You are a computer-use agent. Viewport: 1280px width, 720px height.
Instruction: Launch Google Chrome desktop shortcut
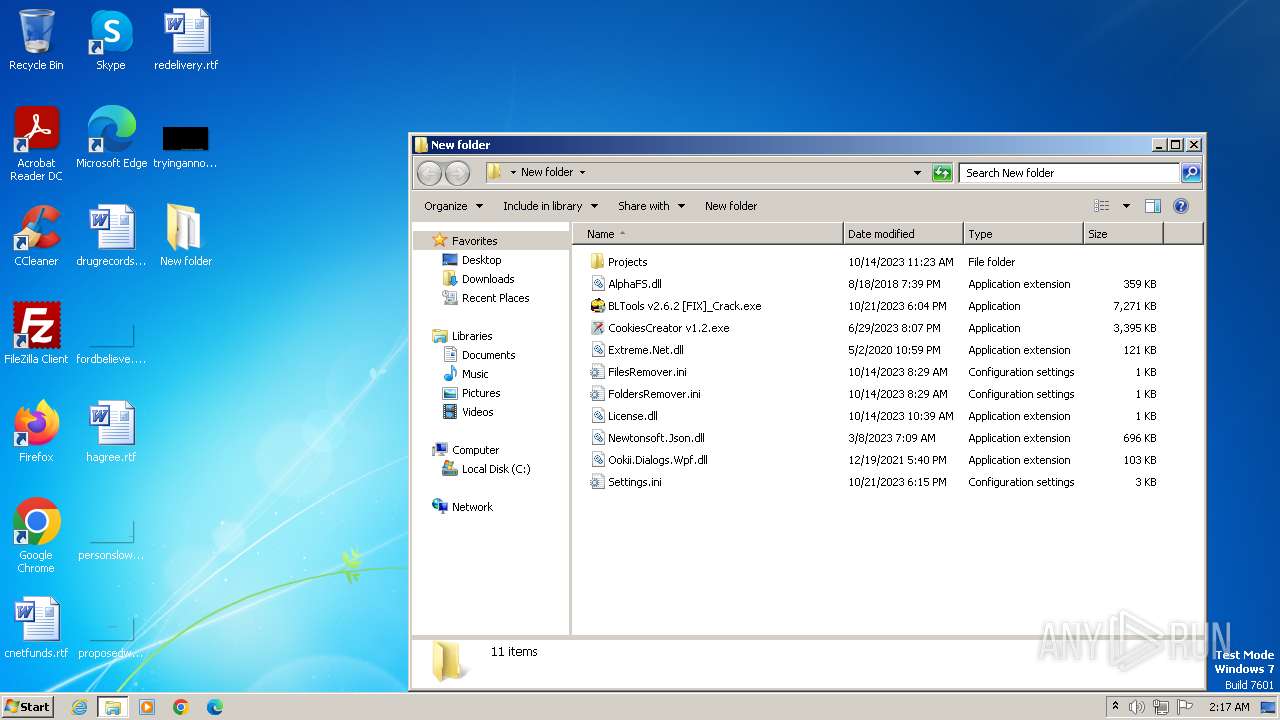coord(36,535)
